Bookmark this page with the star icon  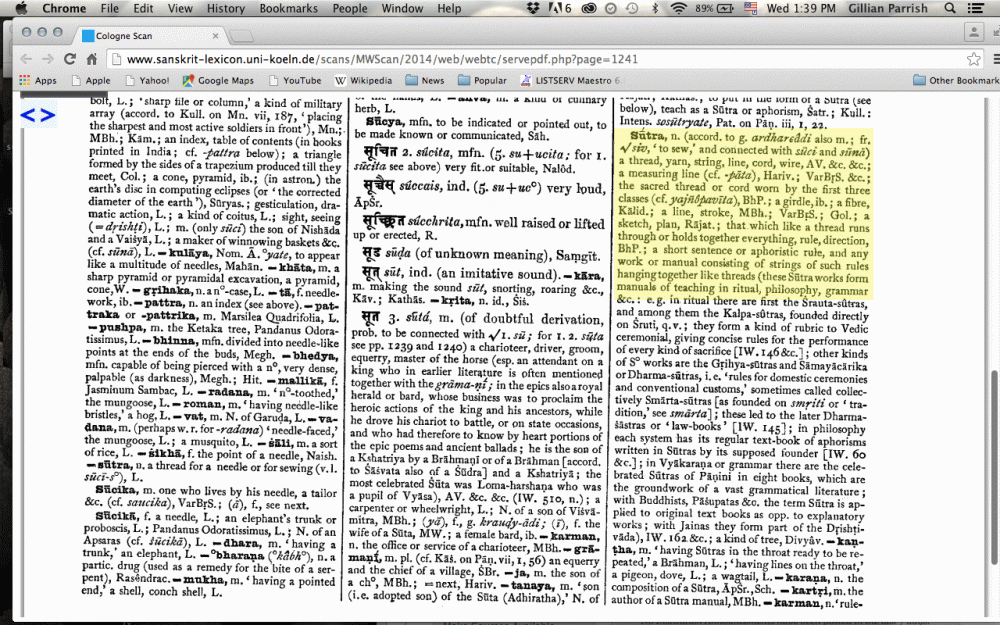pyautogui.click(x=972, y=59)
